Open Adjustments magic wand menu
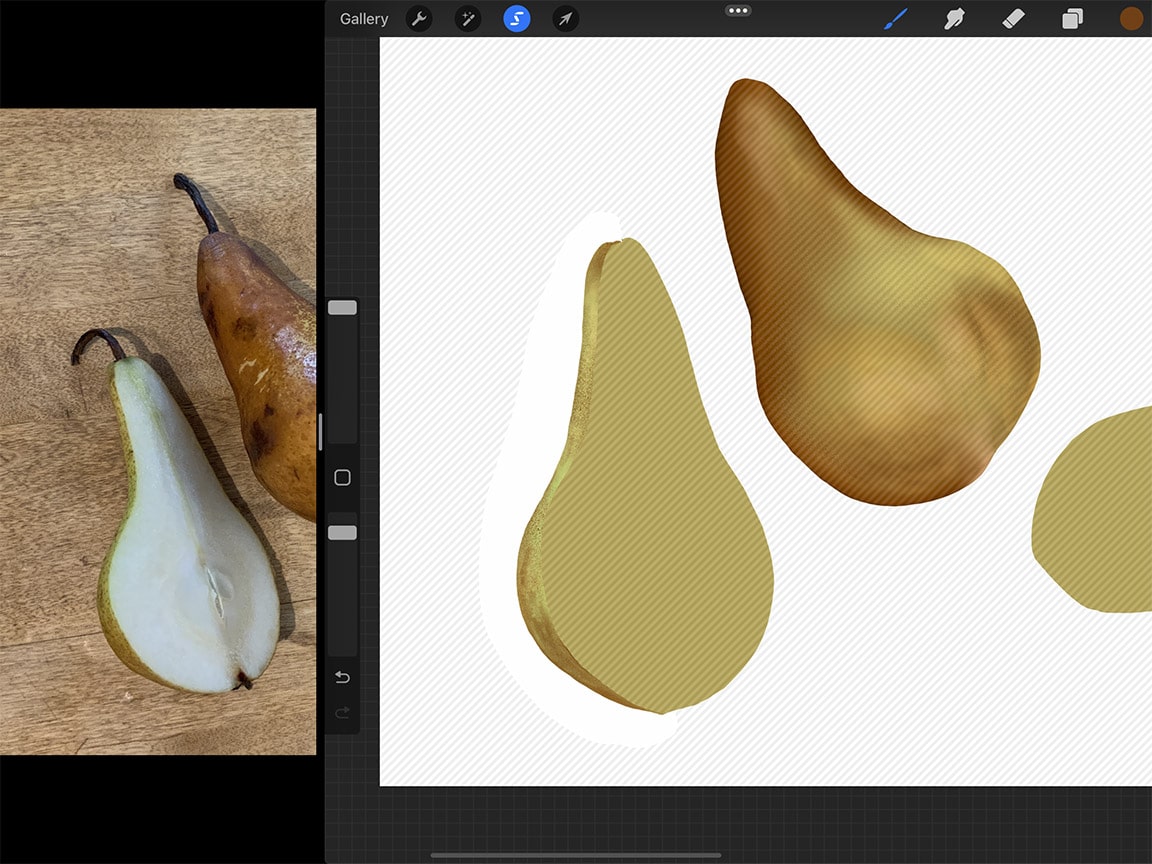The width and height of the screenshot is (1152, 864). [x=468, y=19]
